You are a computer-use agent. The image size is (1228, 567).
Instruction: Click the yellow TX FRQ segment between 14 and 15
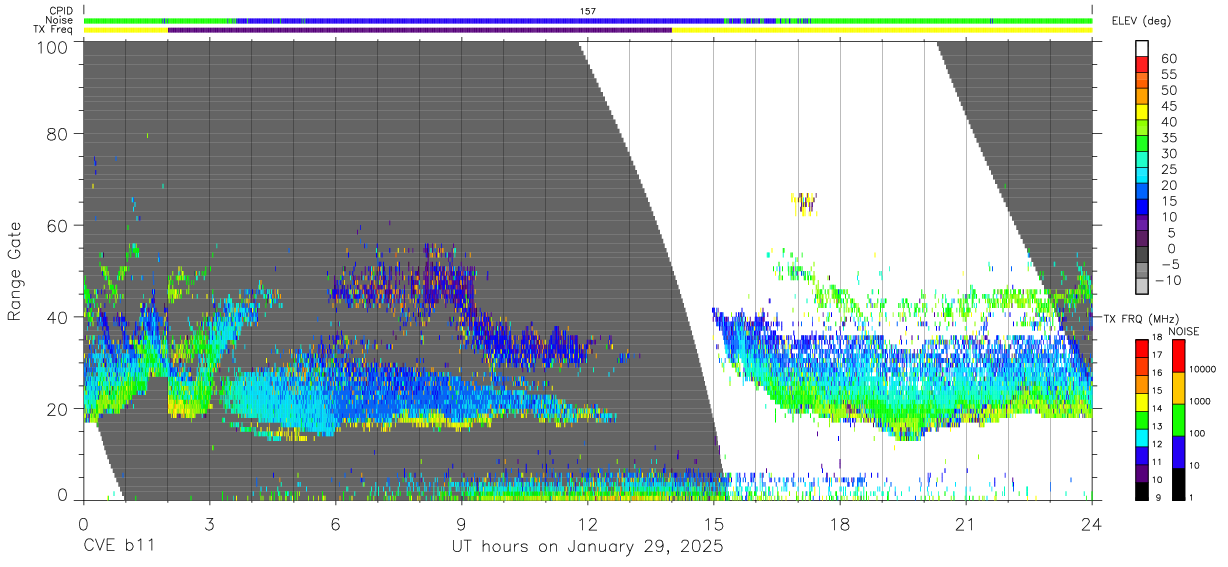point(1141,401)
